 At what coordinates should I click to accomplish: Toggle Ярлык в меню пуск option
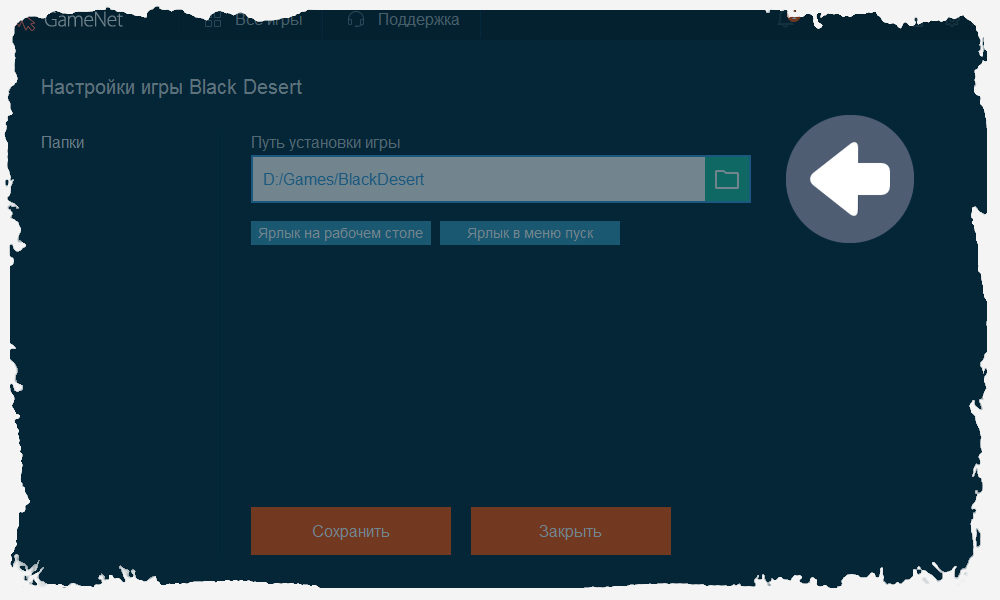530,233
